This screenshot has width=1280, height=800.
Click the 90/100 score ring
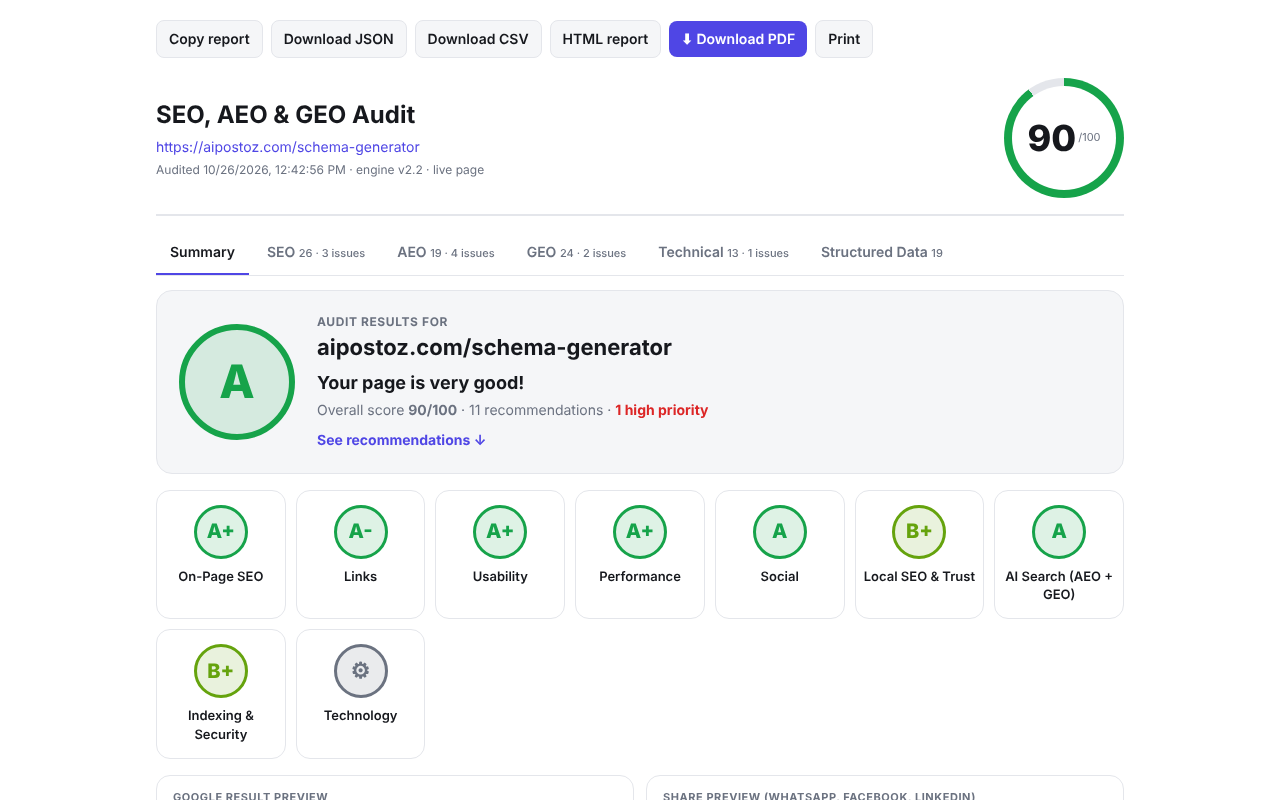coord(1064,138)
